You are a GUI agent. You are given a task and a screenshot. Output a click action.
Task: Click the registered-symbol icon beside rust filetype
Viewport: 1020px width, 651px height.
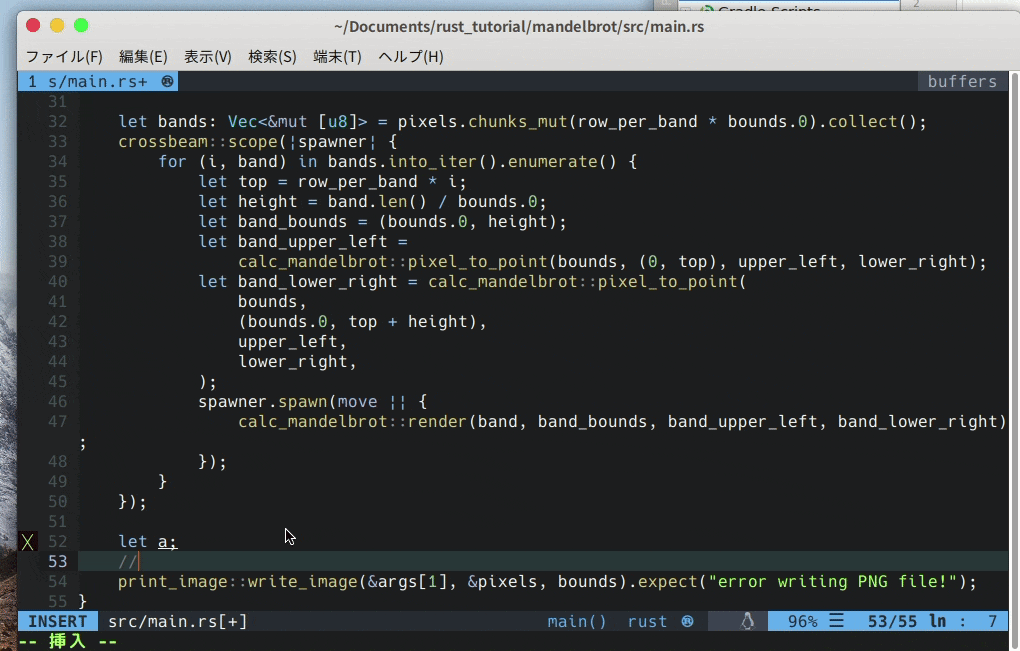point(687,621)
